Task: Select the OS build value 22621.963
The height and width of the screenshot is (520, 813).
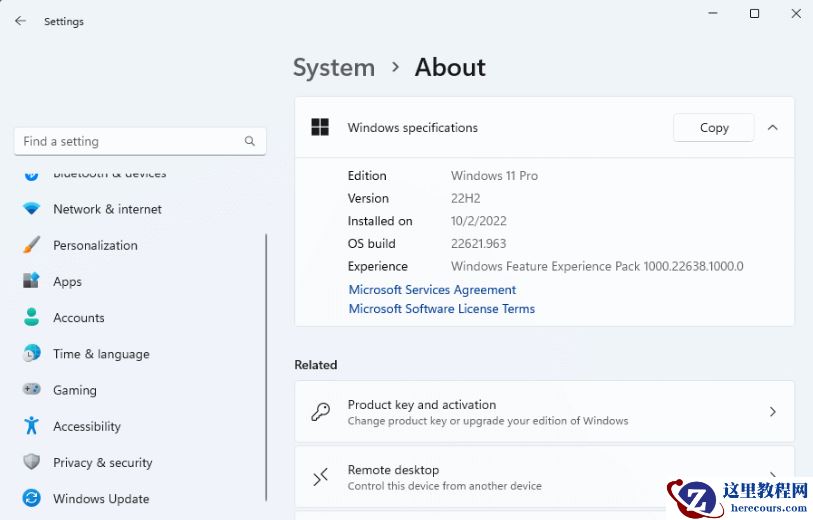Action: pos(478,244)
